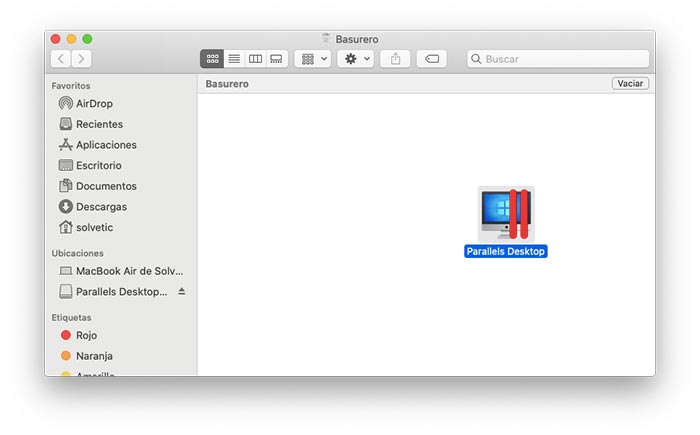Click the Aplicaciones sidebar icon

click(x=66, y=145)
